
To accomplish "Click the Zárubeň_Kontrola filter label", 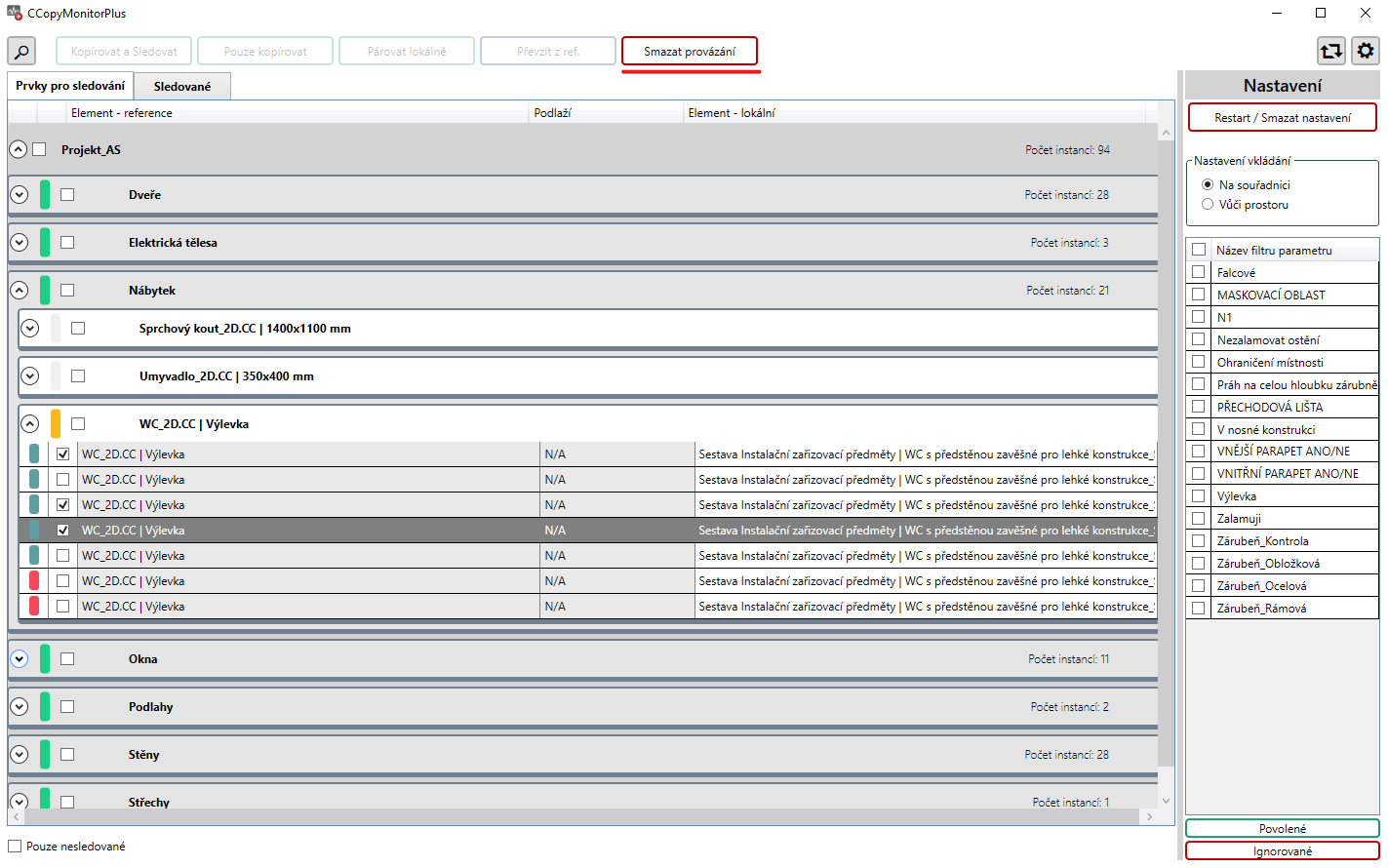I will 1263,541.
